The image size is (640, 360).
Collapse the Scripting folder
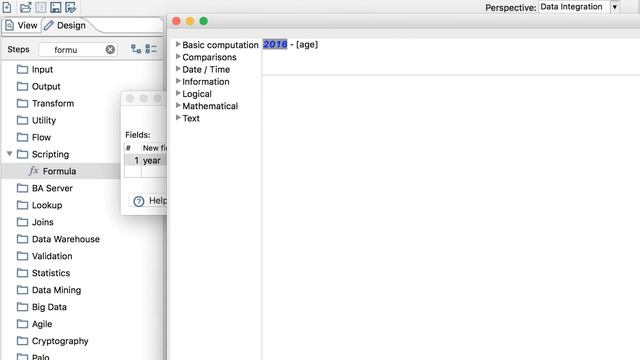pyautogui.click(x=9, y=154)
